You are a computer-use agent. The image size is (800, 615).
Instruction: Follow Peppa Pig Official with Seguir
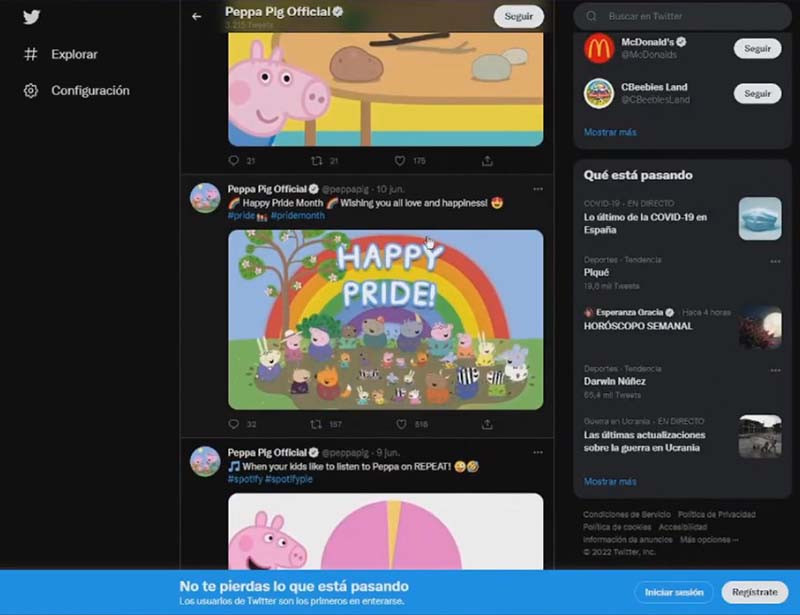pos(518,16)
